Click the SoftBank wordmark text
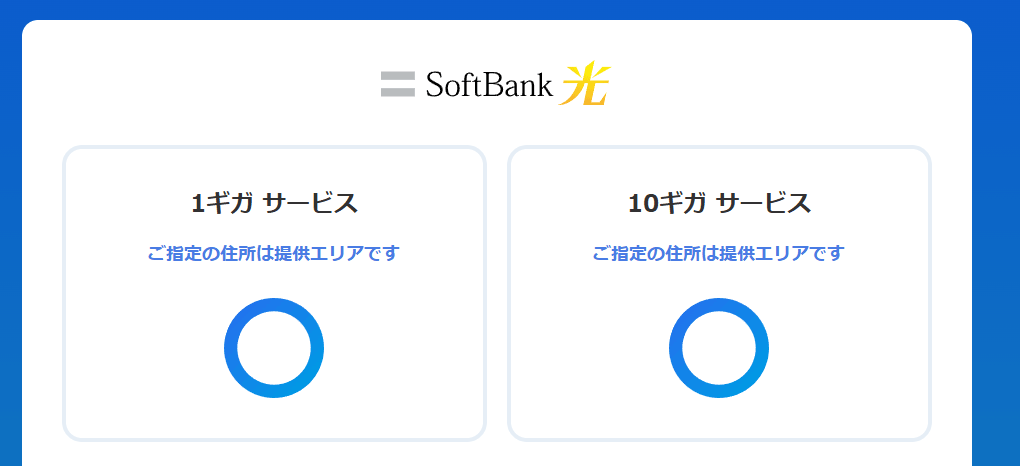The image size is (1020, 466). 489,85
